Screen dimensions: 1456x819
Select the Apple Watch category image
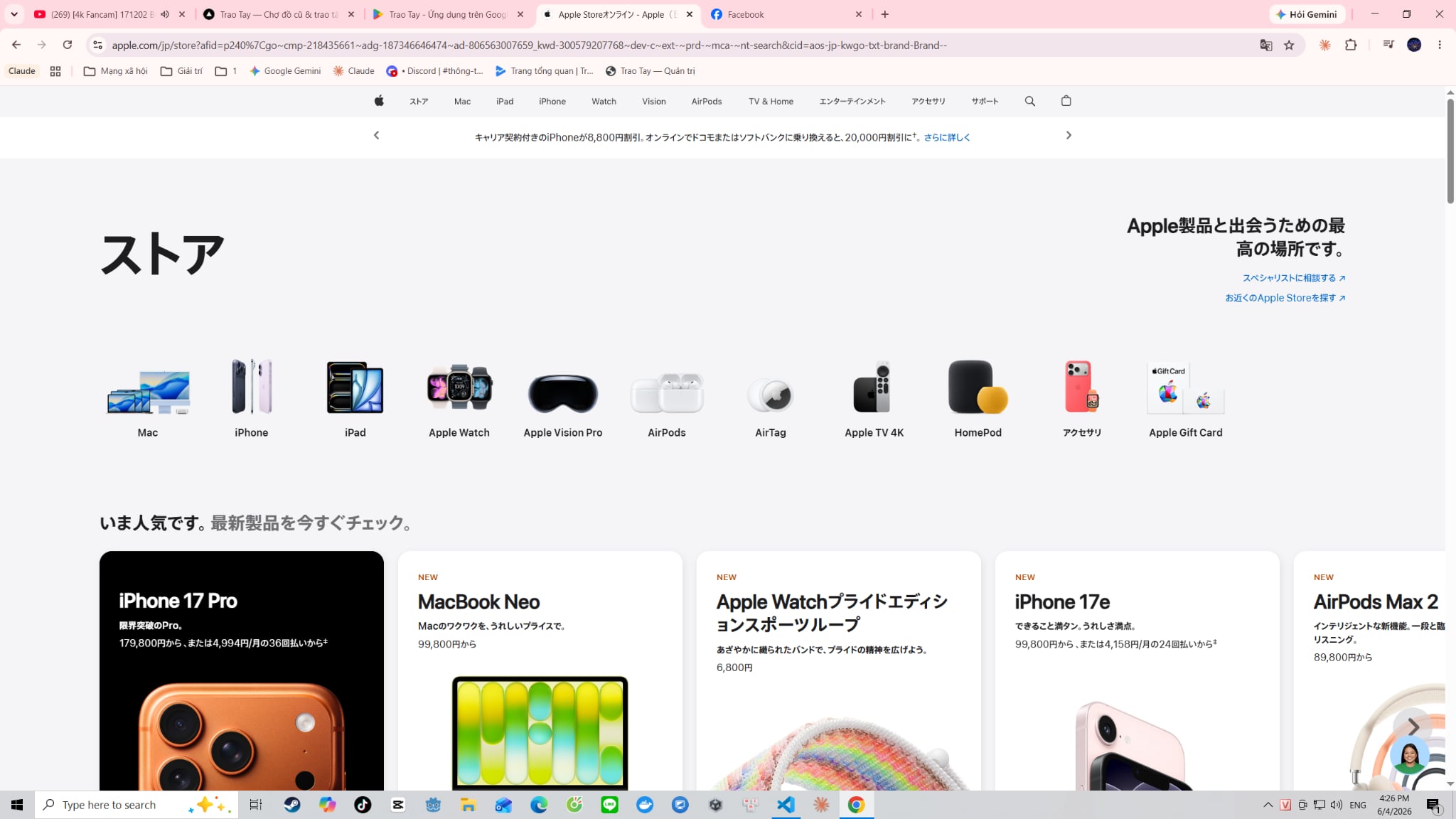click(459, 387)
